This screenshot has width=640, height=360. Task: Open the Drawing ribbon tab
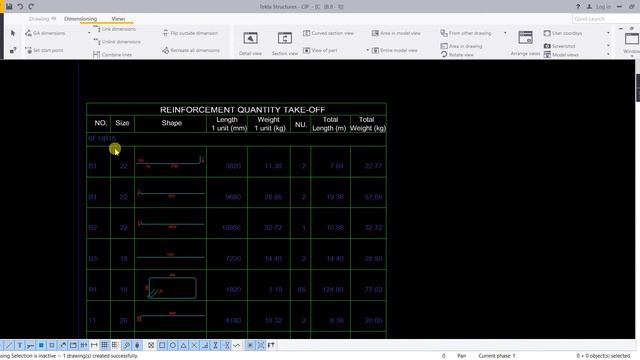42,19
